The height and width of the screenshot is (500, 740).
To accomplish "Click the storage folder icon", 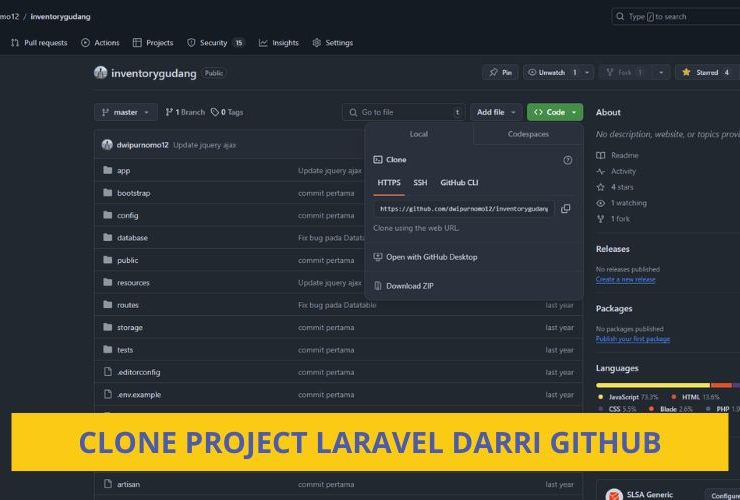I will coord(108,327).
